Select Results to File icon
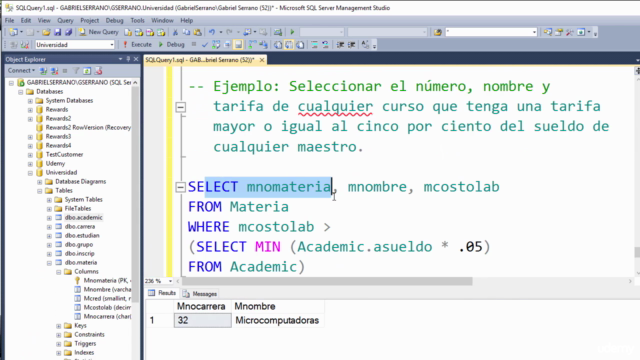This screenshot has height=360, width=640. coord(300,44)
